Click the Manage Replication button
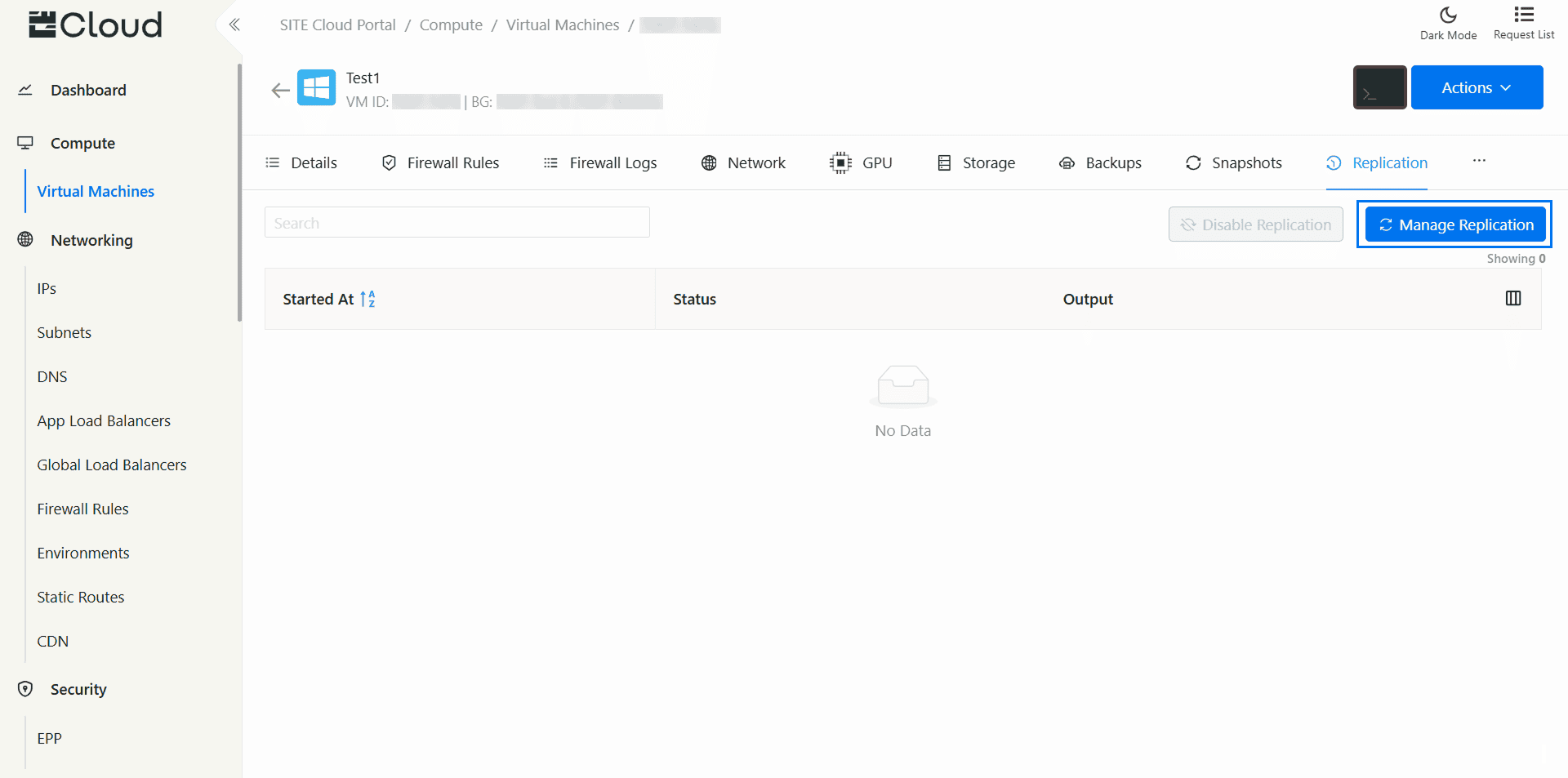Screen dimensions: 1568x778 (1455, 225)
